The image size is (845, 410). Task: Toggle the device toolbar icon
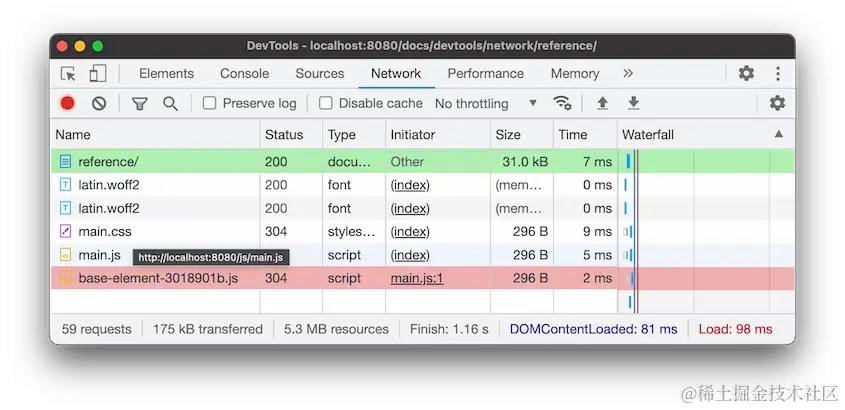[x=98, y=74]
